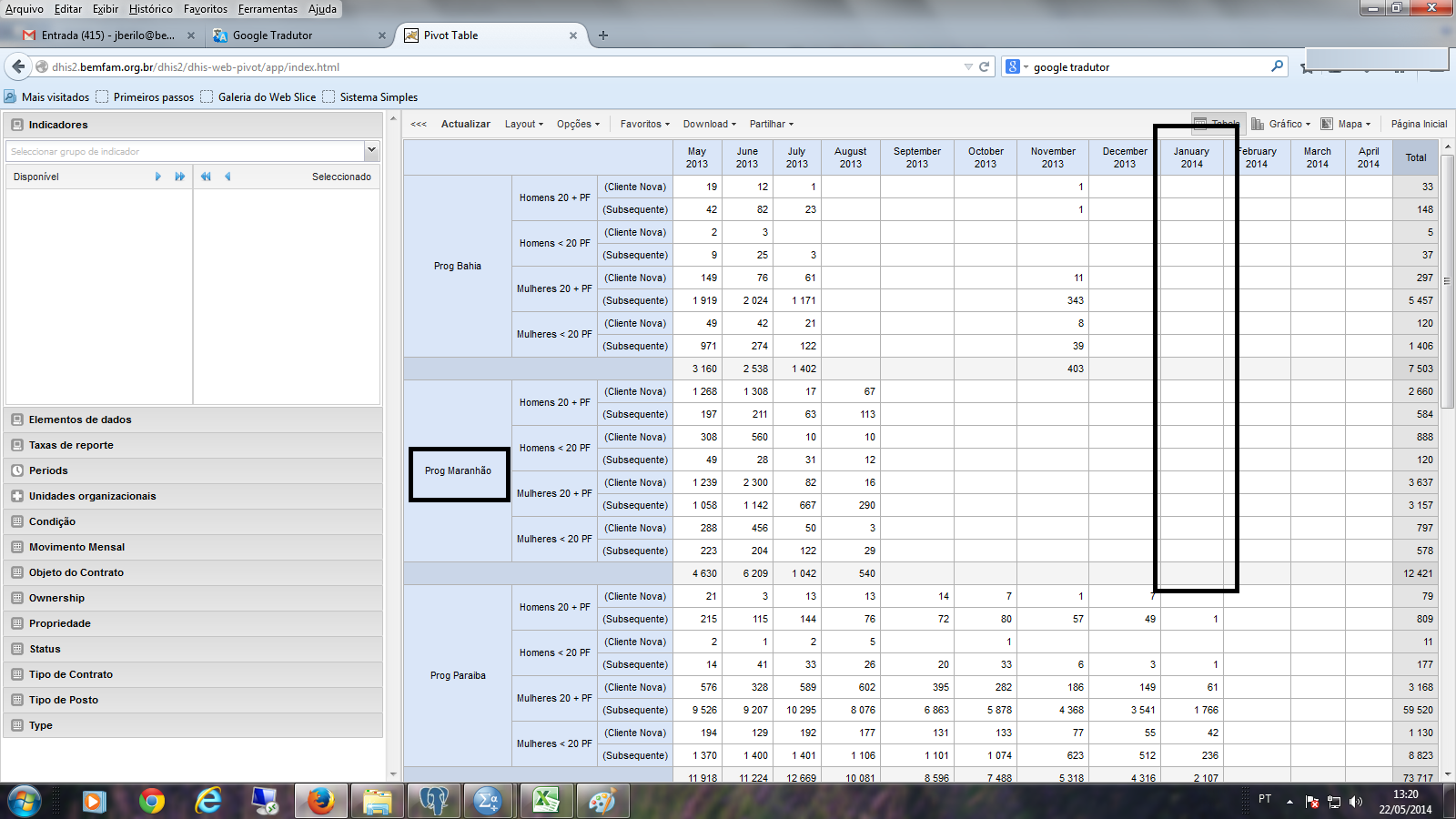Open the indicator group dropdown
This screenshot has height=819, width=1456.
click(371, 151)
